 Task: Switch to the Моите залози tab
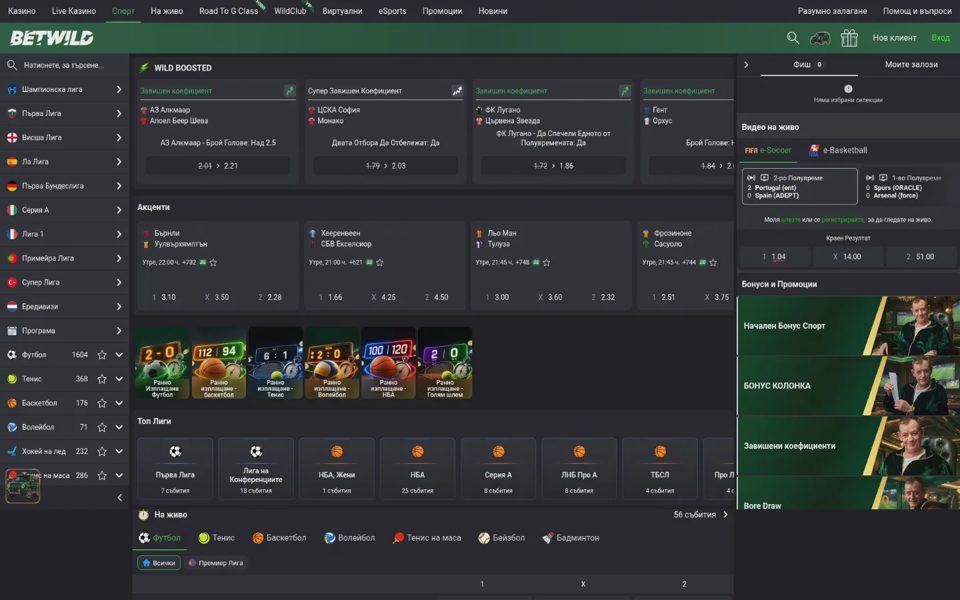click(x=911, y=64)
